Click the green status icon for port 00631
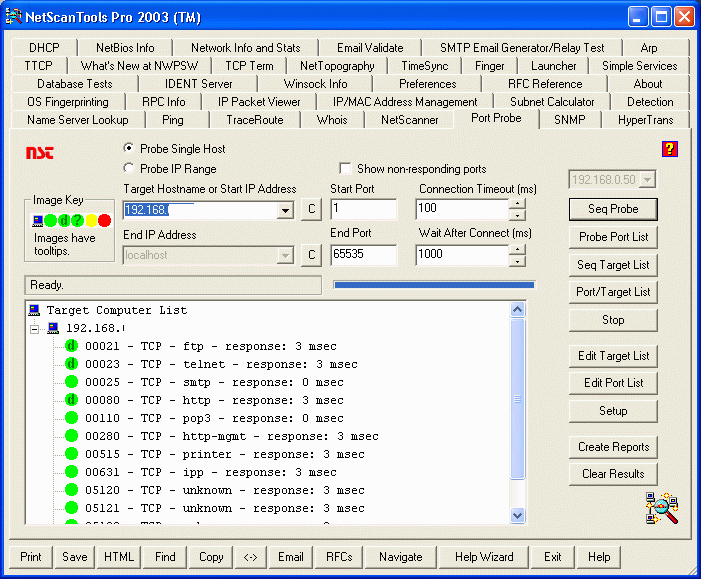The image size is (701, 579). click(x=72, y=471)
